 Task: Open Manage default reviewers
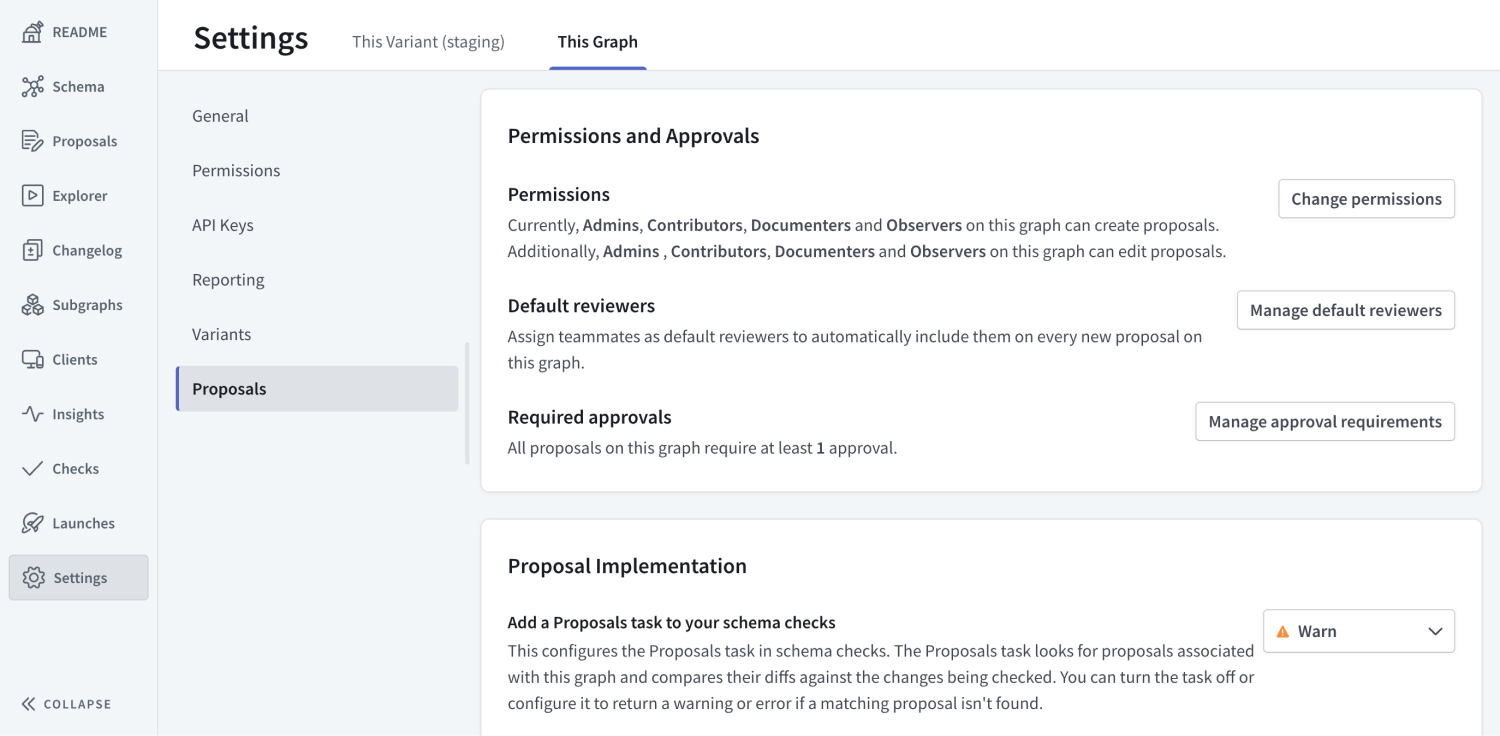tap(1345, 310)
